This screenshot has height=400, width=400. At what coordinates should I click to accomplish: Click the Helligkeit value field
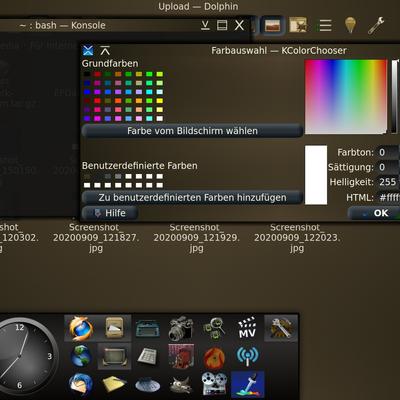pos(388,182)
